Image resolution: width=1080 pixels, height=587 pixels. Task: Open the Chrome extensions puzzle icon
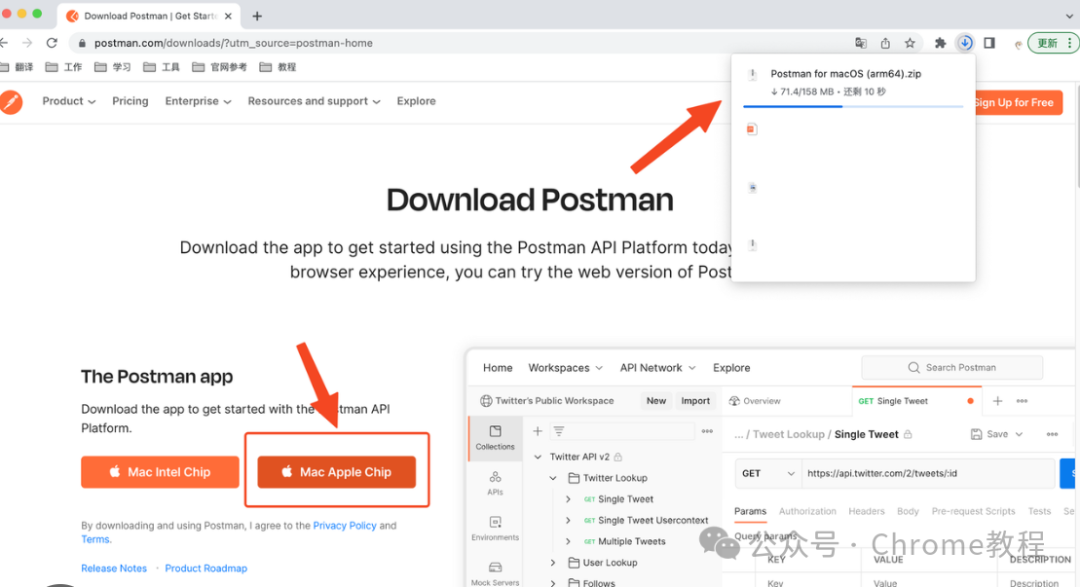point(940,43)
